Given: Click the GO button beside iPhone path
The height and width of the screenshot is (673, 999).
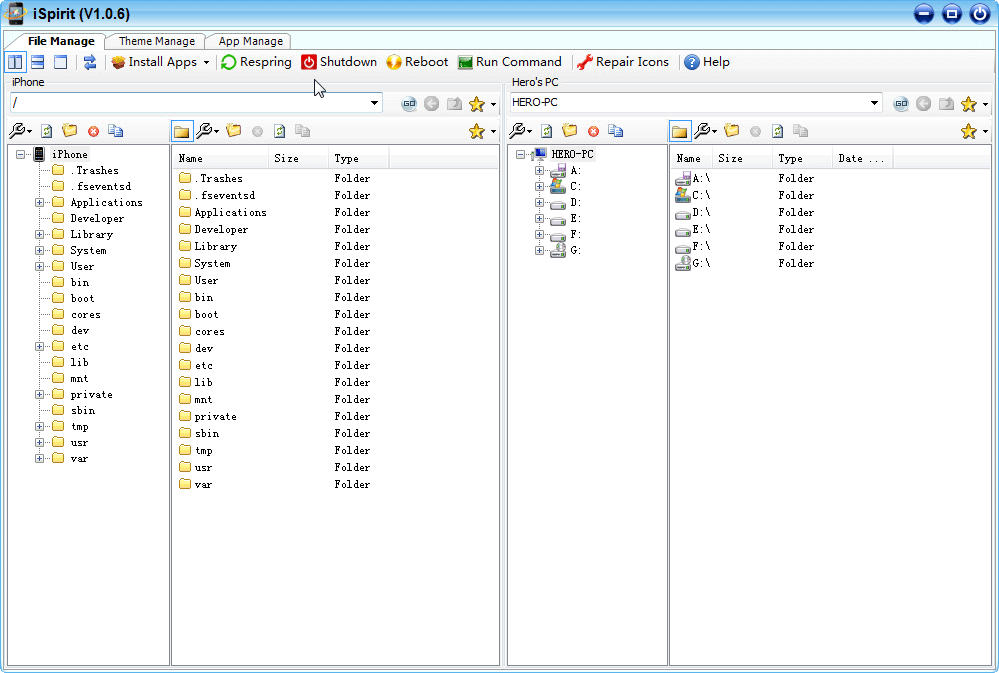Looking at the screenshot, I should pyautogui.click(x=409, y=104).
